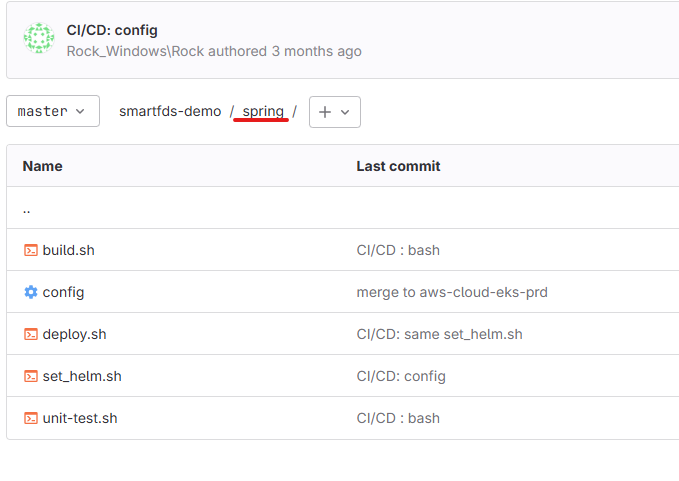The image size is (679, 481).
Task: Expand the plus add-file dropdown
Action: (x=334, y=112)
